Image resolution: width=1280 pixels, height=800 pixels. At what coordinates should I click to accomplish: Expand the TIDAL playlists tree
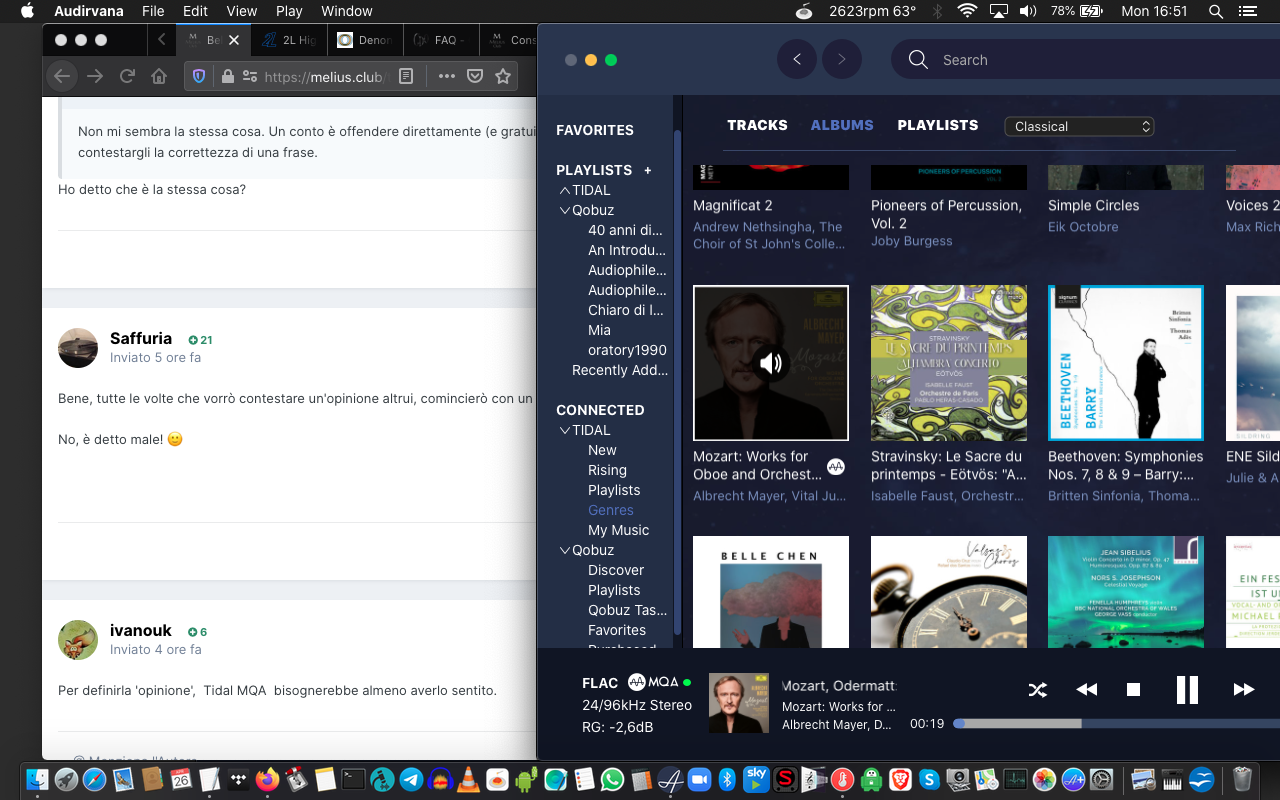click(565, 190)
